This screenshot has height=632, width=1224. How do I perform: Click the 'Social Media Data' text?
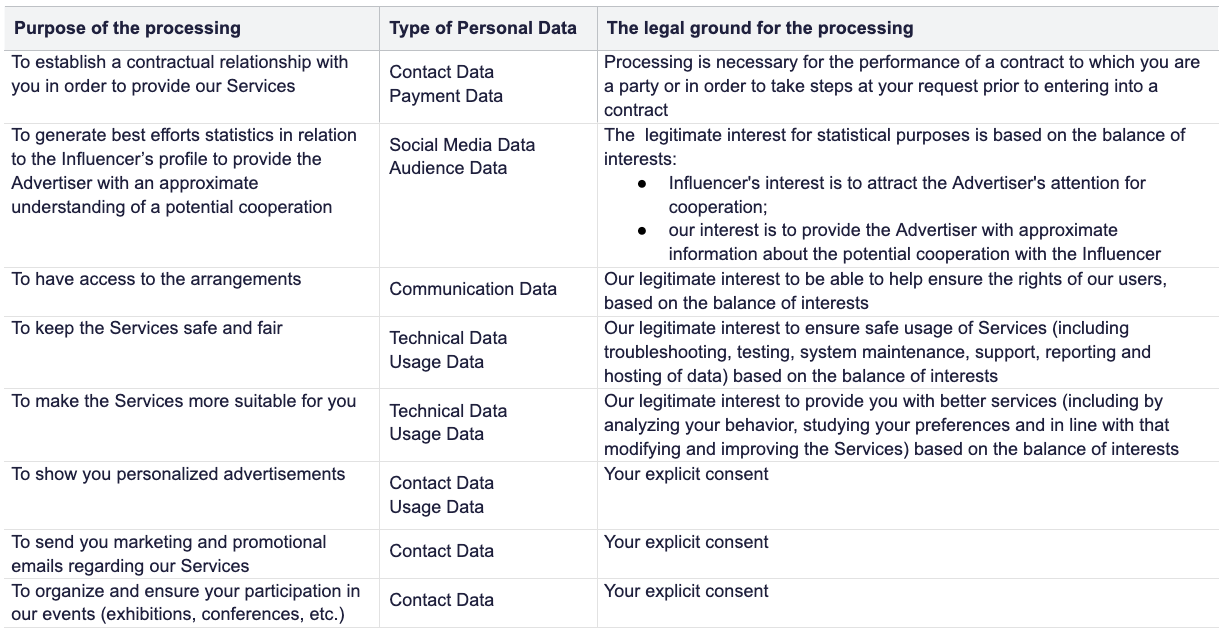coord(462,145)
